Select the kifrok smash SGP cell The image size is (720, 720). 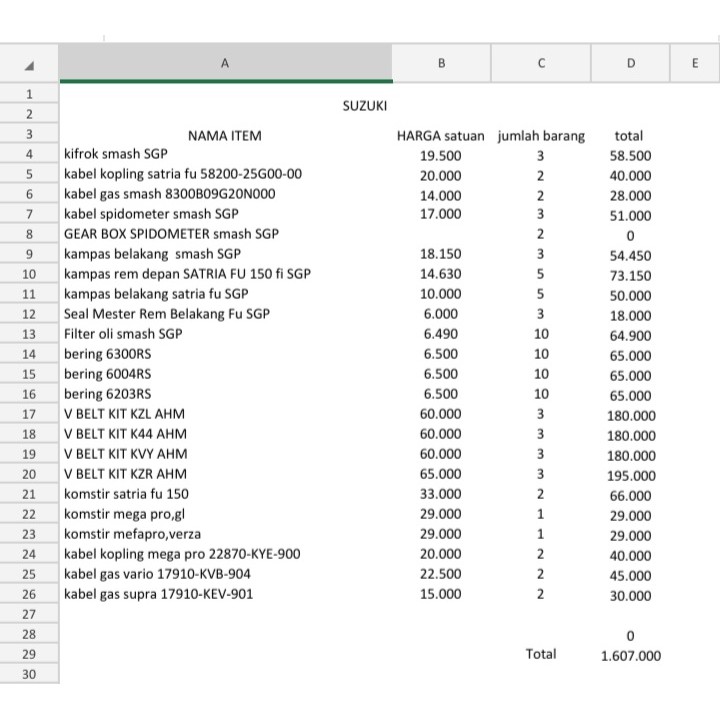coord(116,154)
